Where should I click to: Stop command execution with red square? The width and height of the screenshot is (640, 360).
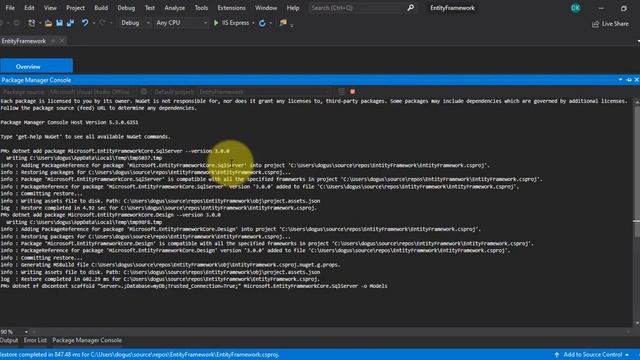353,92
